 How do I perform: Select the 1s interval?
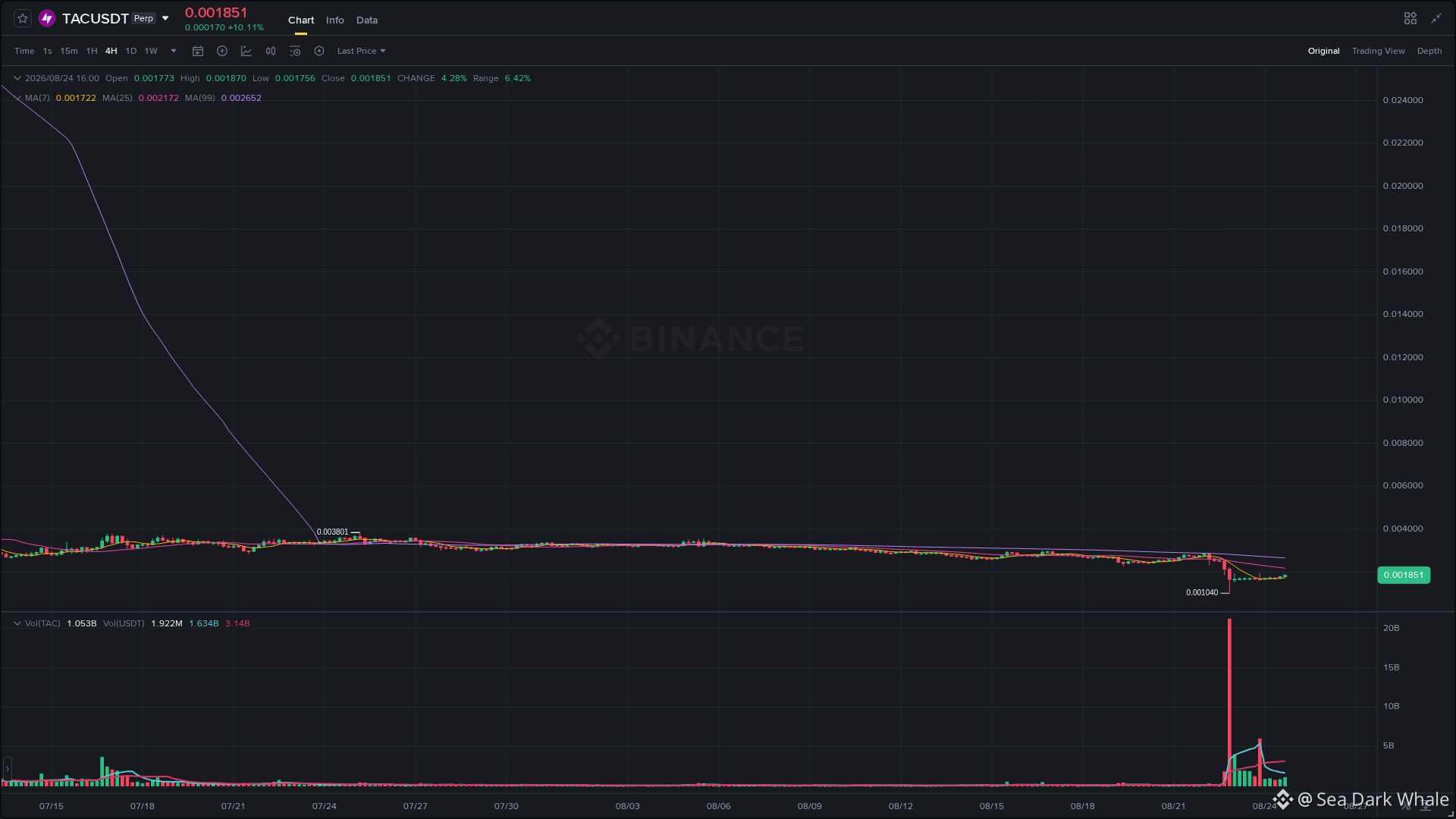[47, 51]
